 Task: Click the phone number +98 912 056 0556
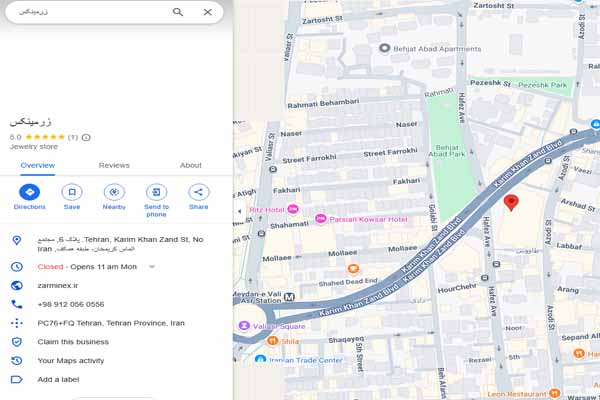coord(70,304)
